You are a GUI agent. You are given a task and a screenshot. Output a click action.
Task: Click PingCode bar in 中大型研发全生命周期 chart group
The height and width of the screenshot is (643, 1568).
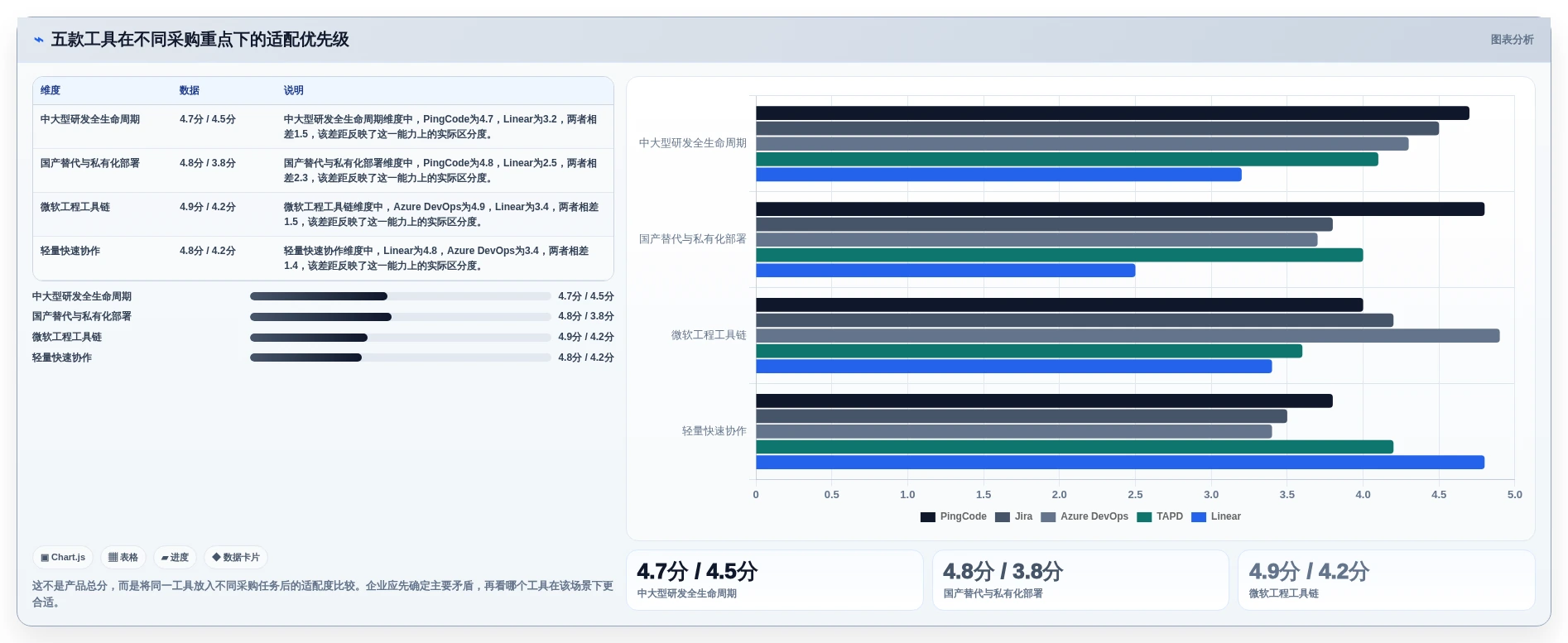click(x=1112, y=113)
